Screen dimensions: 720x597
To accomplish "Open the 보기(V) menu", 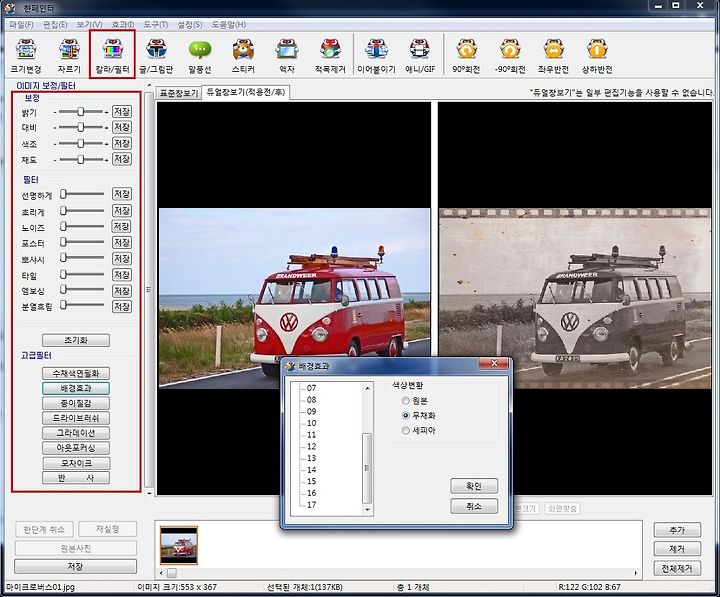I will pyautogui.click(x=89, y=24).
